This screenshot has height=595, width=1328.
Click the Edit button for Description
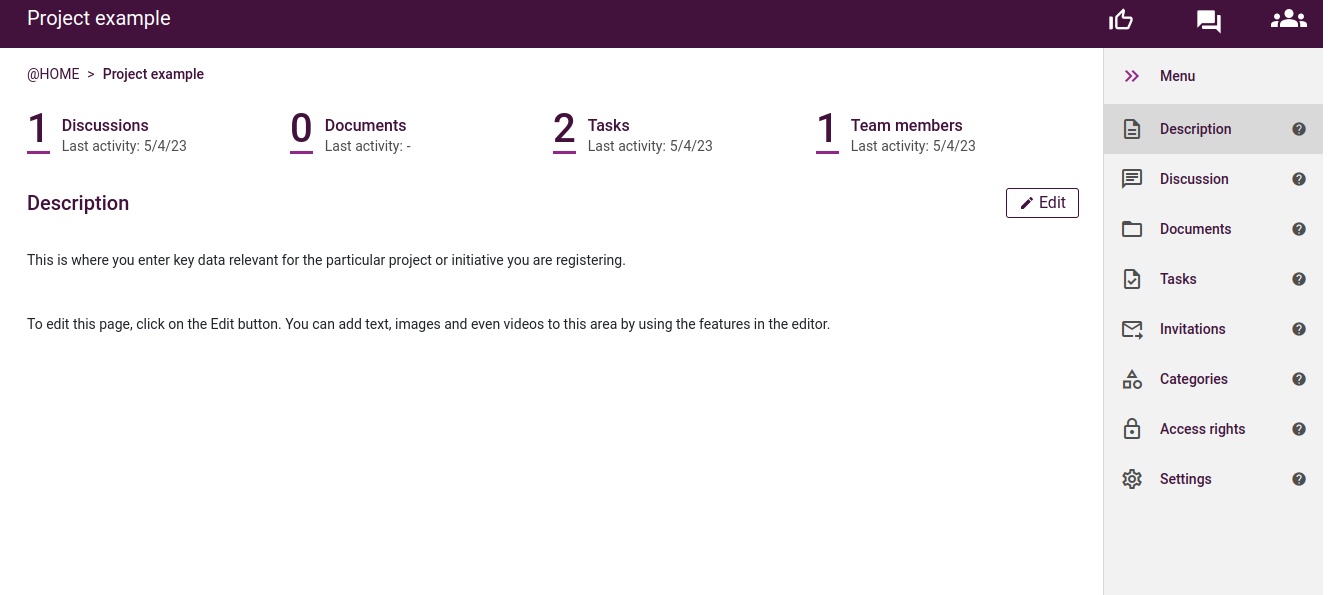click(x=1042, y=203)
